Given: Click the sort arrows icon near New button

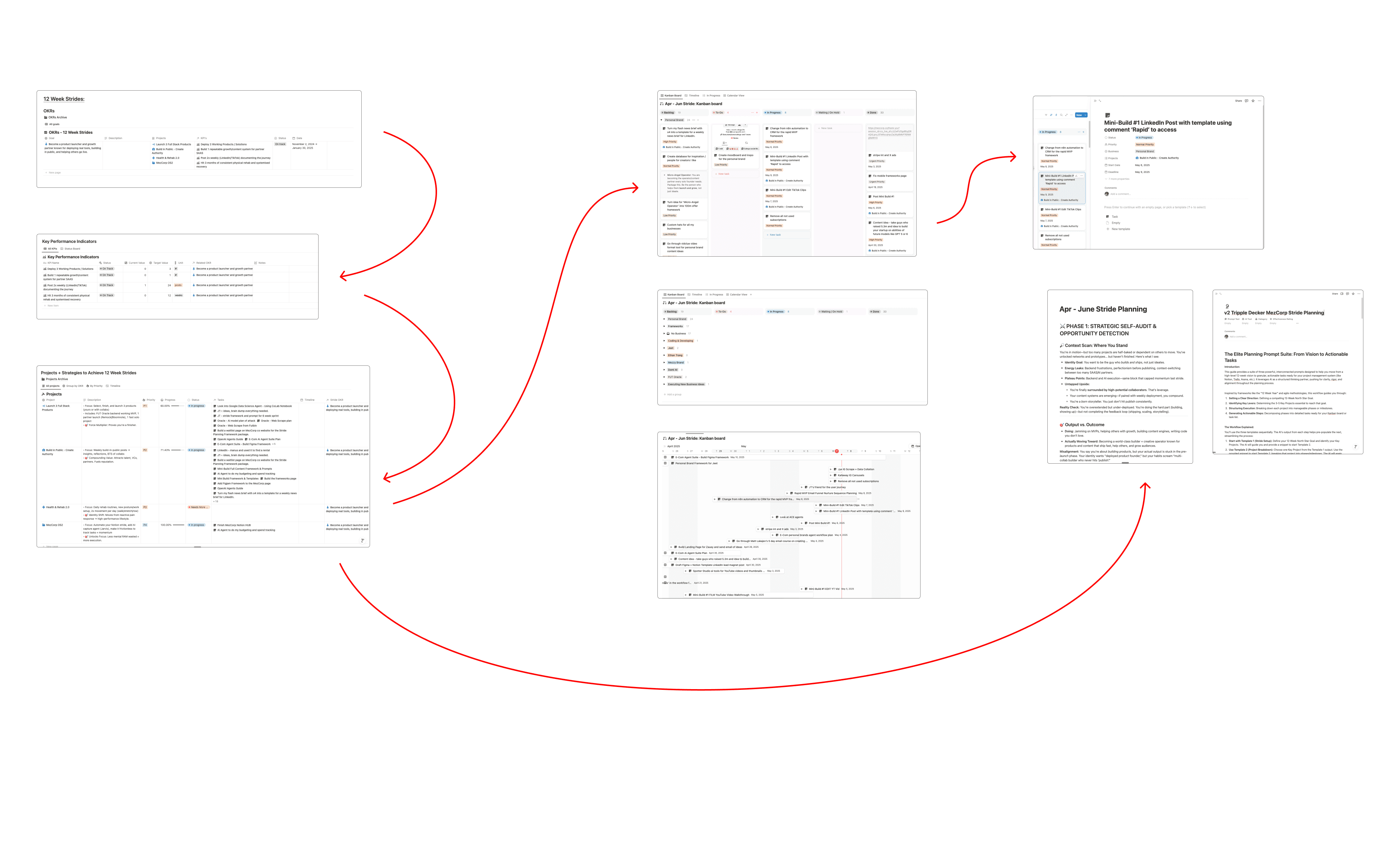Looking at the screenshot, I should click(1051, 115).
